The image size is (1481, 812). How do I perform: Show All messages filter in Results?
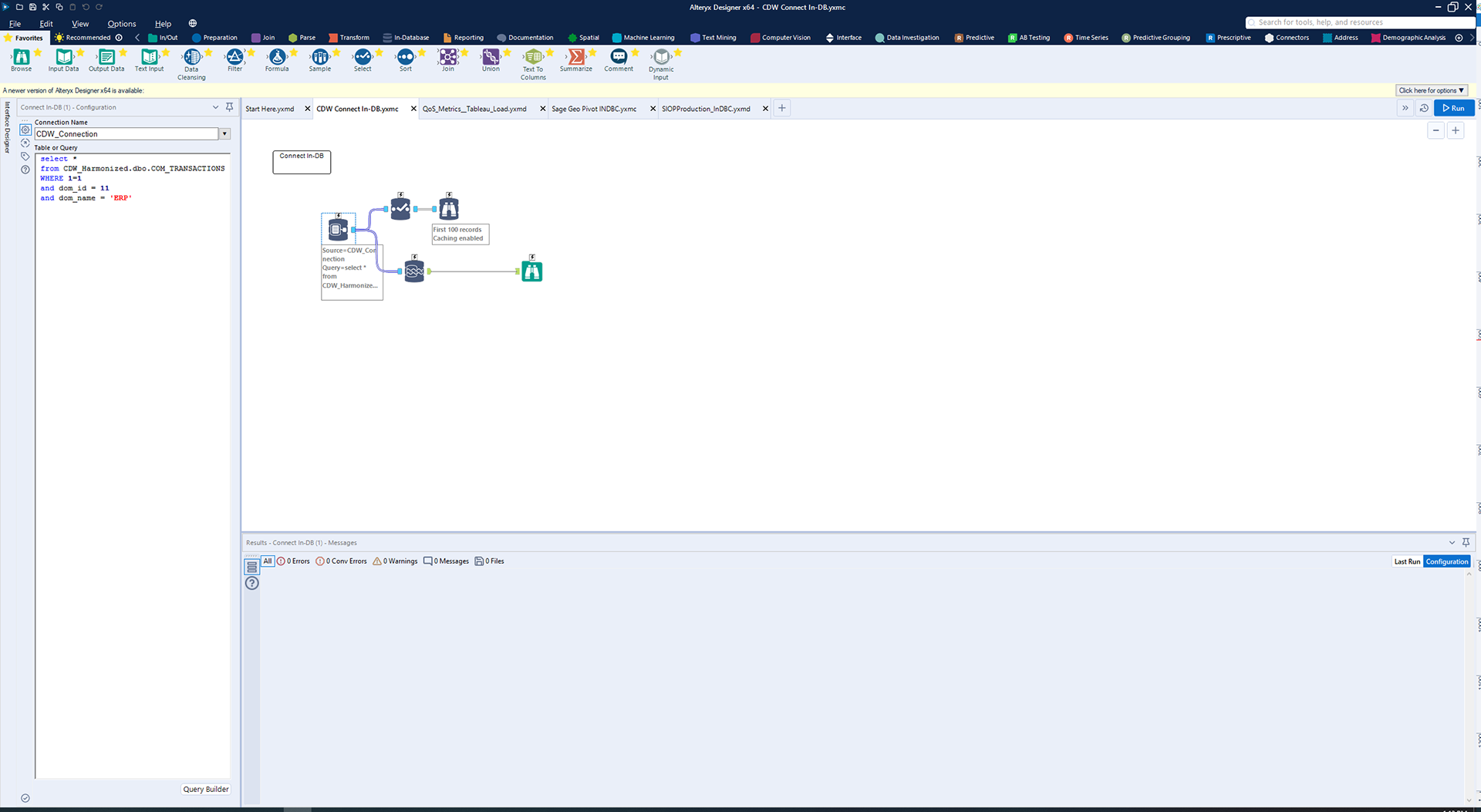point(268,561)
